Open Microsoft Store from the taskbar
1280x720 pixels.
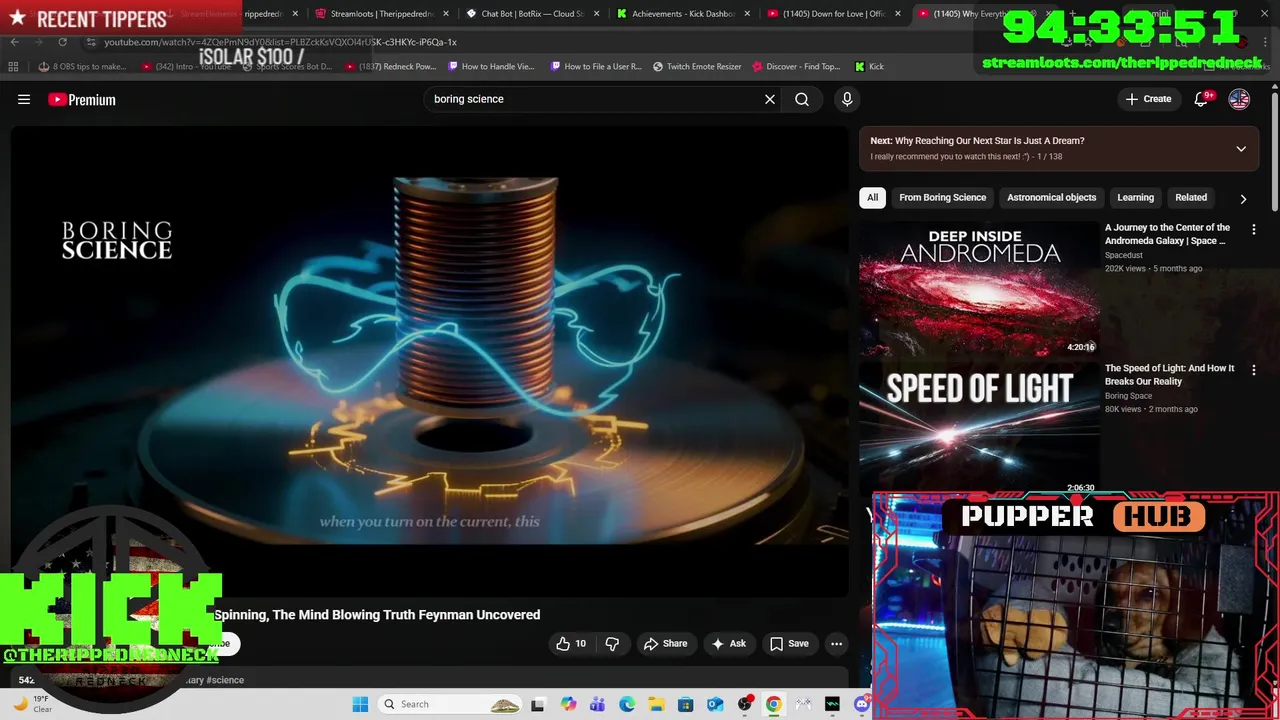[686, 704]
